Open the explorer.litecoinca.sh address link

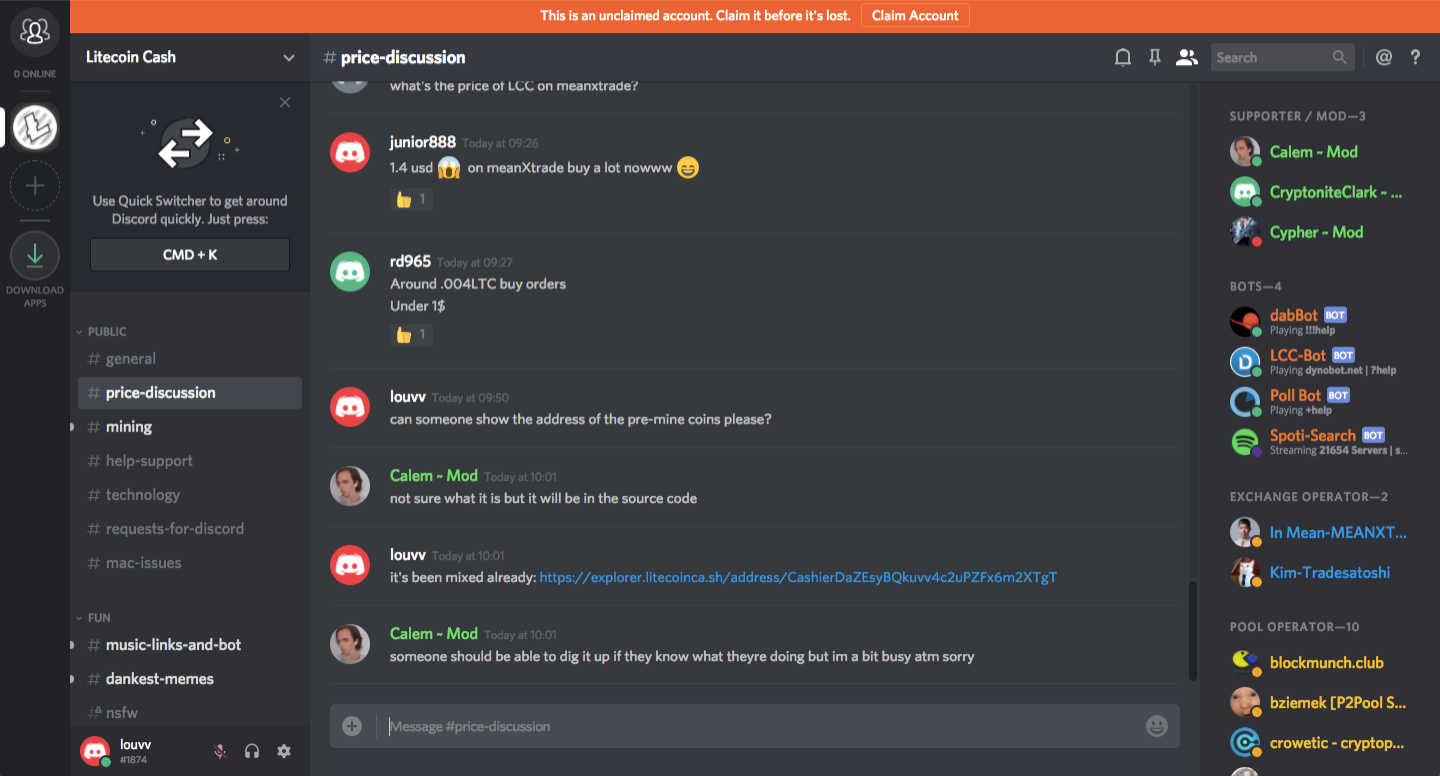[x=798, y=577]
